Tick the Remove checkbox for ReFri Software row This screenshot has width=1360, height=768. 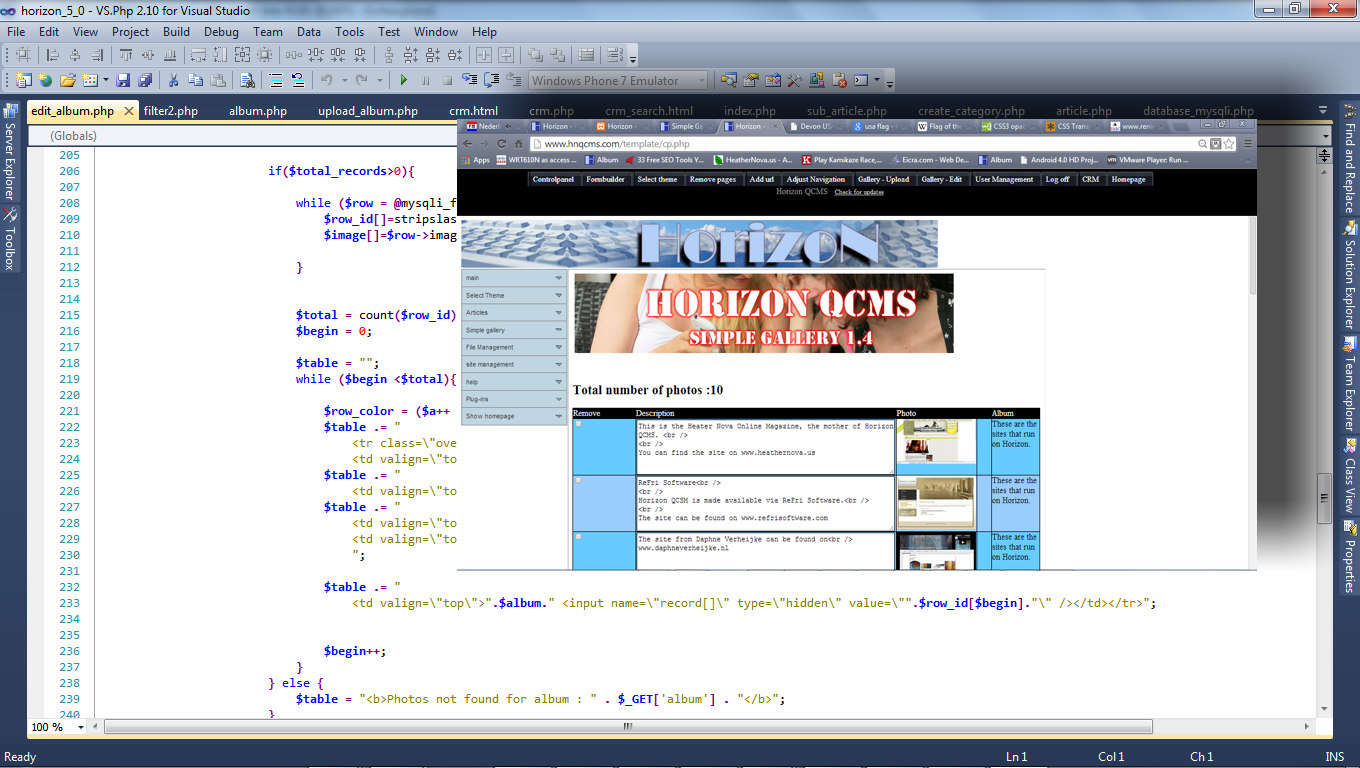[x=579, y=481]
